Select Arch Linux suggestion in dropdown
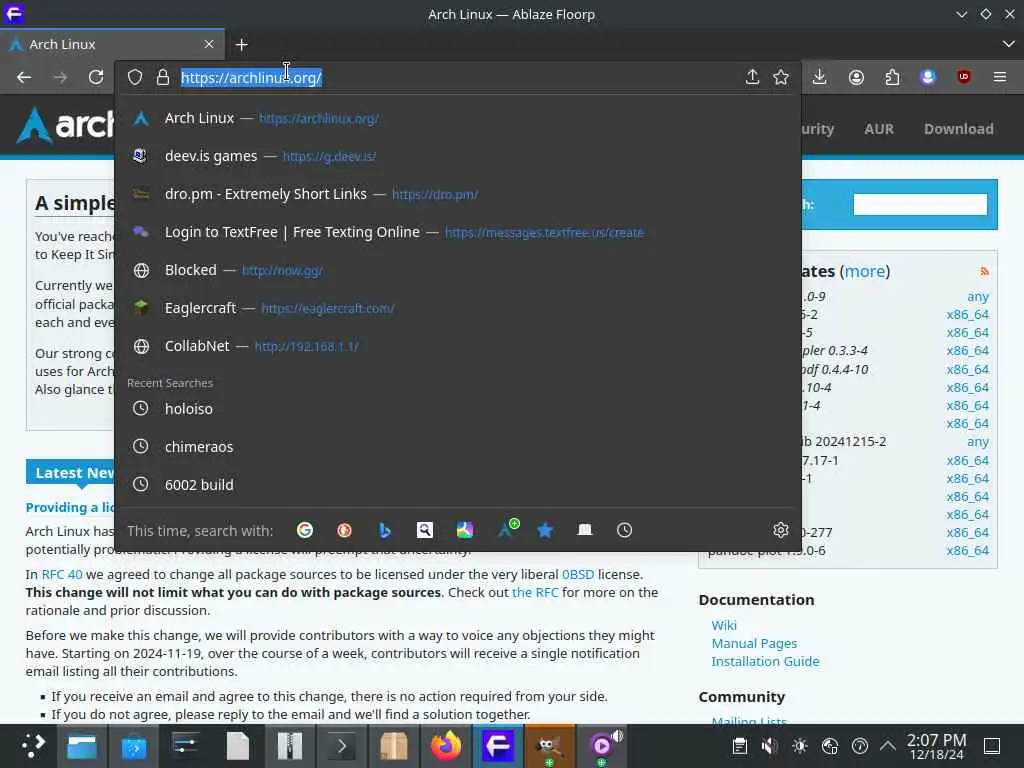This screenshot has width=1024, height=768. 458,118
